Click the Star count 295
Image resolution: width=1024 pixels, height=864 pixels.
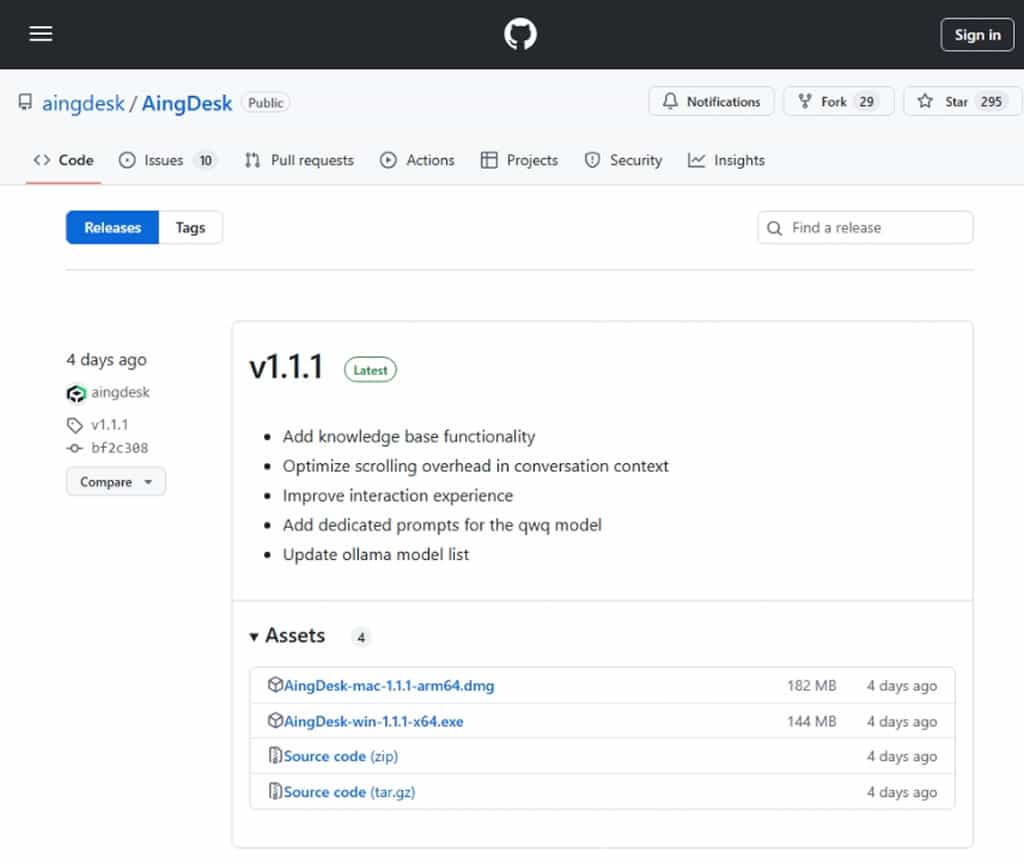coord(991,102)
